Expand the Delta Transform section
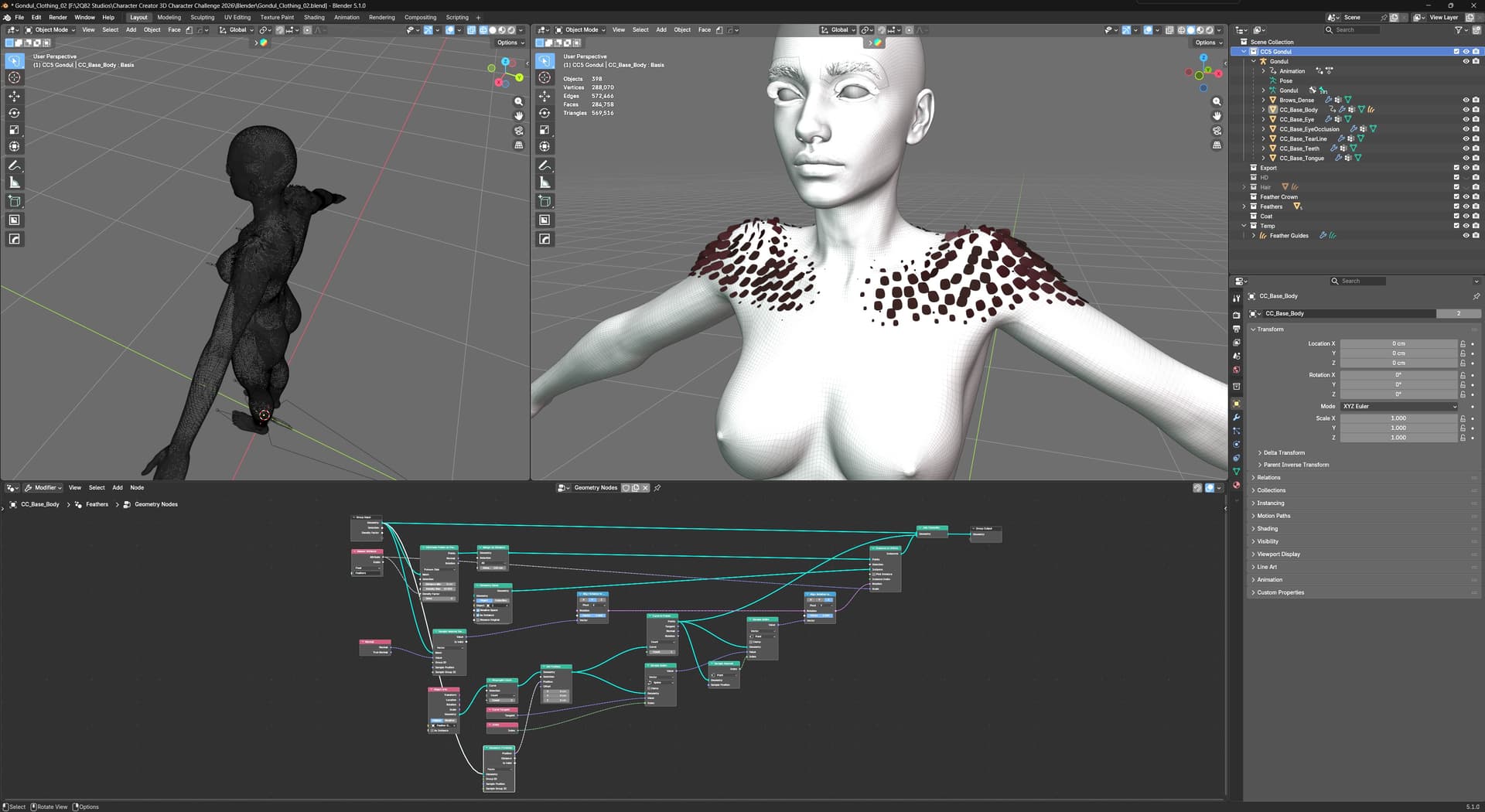 pyautogui.click(x=1284, y=452)
